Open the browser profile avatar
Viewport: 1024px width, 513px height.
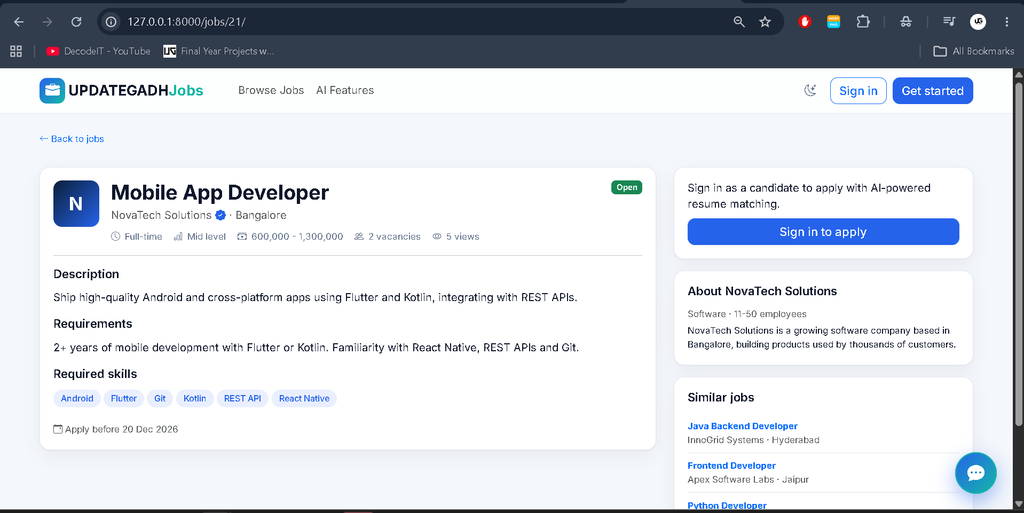(x=978, y=22)
